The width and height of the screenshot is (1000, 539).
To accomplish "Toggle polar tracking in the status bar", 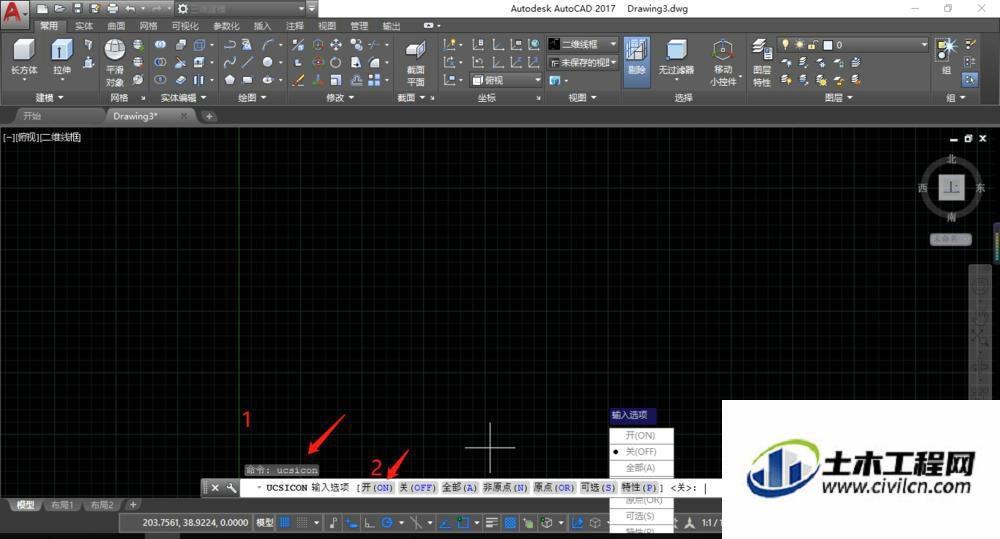I will pos(386,522).
